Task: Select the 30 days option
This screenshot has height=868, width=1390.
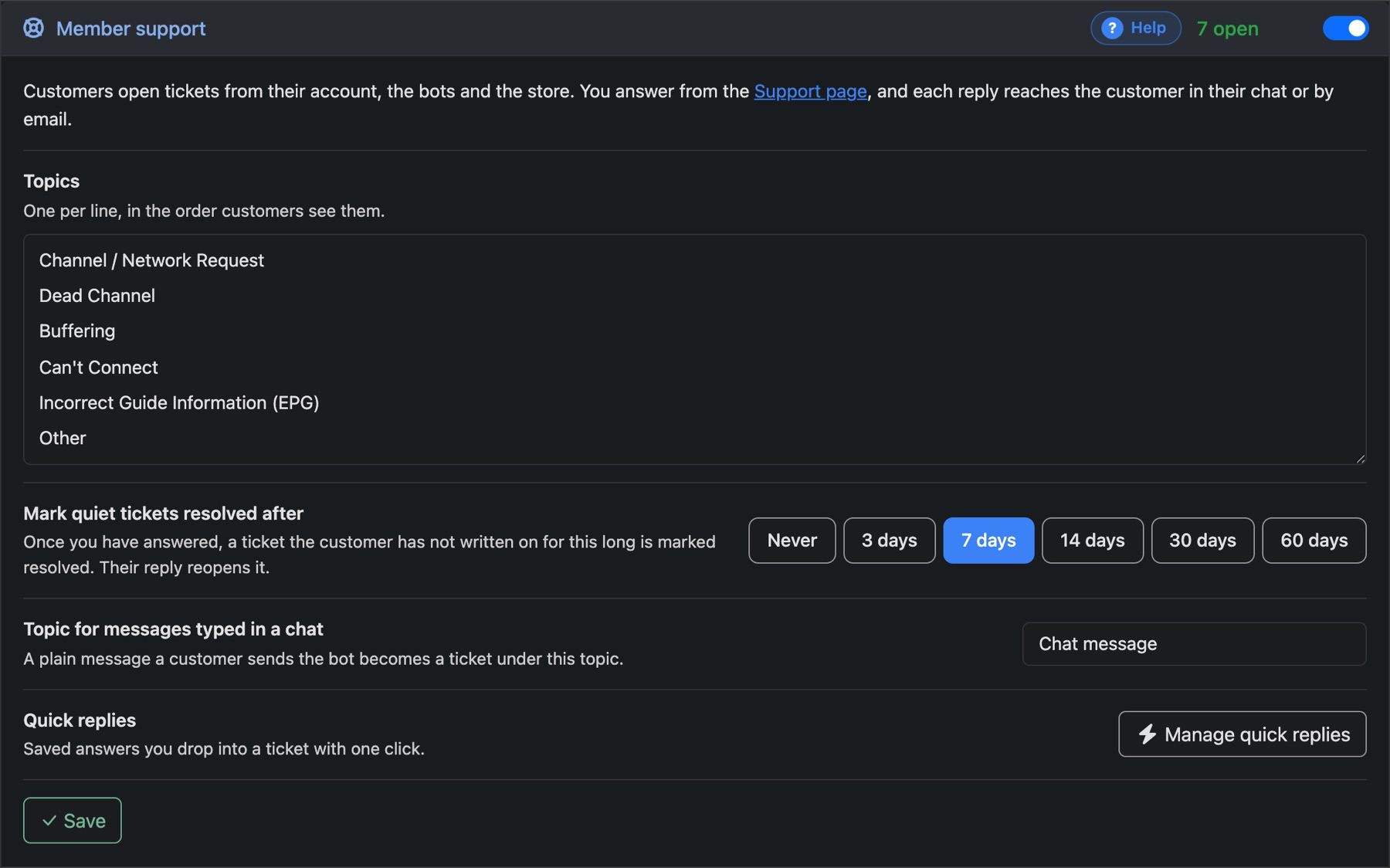Action: point(1202,541)
